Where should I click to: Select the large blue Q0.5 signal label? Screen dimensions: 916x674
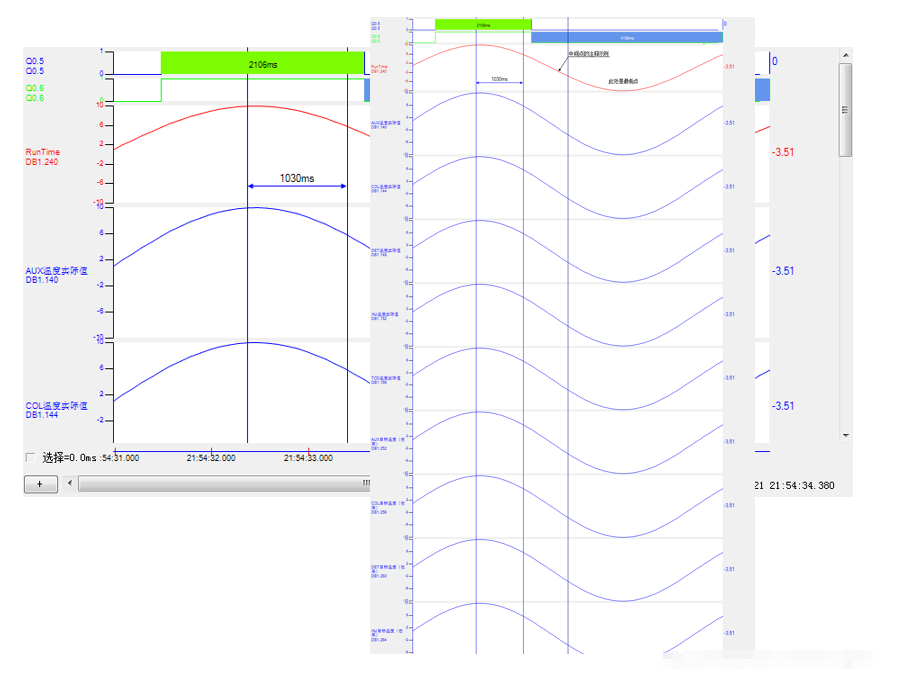tap(35, 66)
